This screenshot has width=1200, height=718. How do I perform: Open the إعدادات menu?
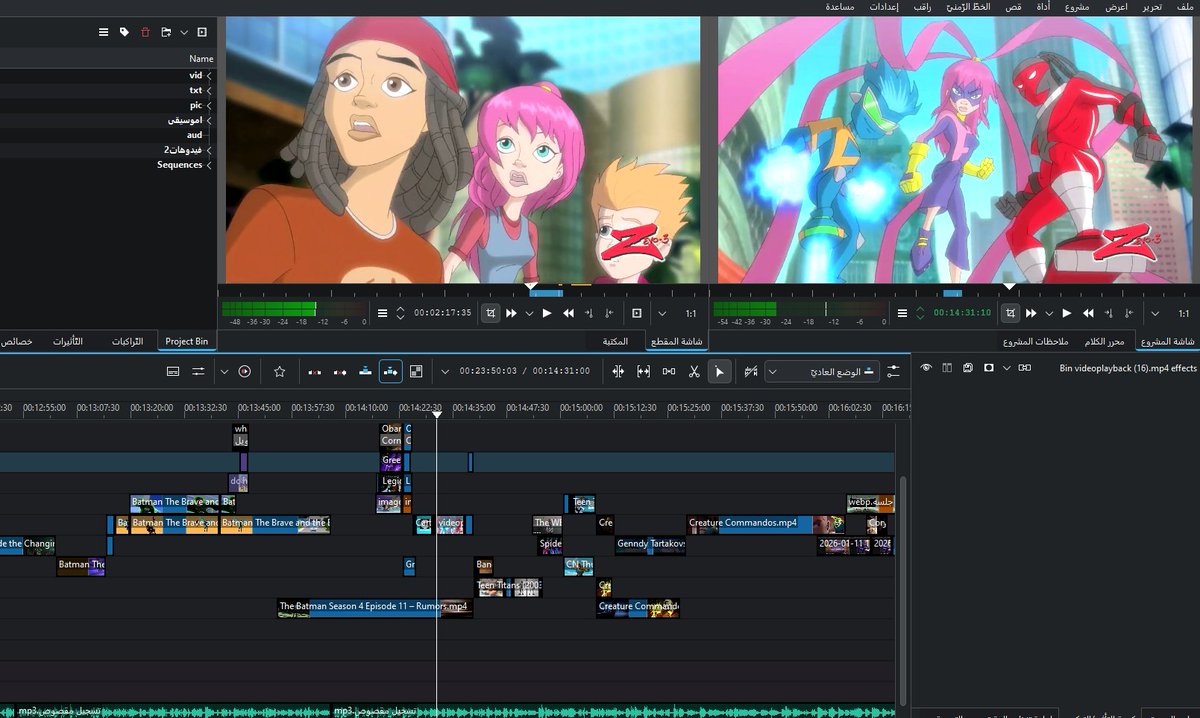883,7
